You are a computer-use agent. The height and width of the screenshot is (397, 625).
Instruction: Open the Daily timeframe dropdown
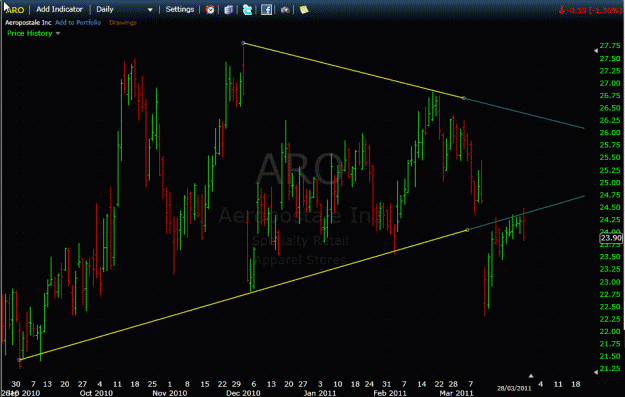(x=124, y=9)
